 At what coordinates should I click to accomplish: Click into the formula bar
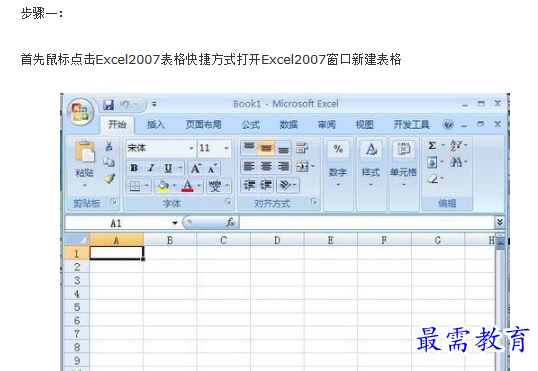tap(366, 223)
